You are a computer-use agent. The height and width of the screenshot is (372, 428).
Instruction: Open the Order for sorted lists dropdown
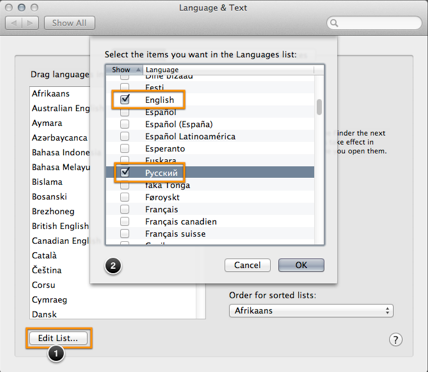(311, 311)
